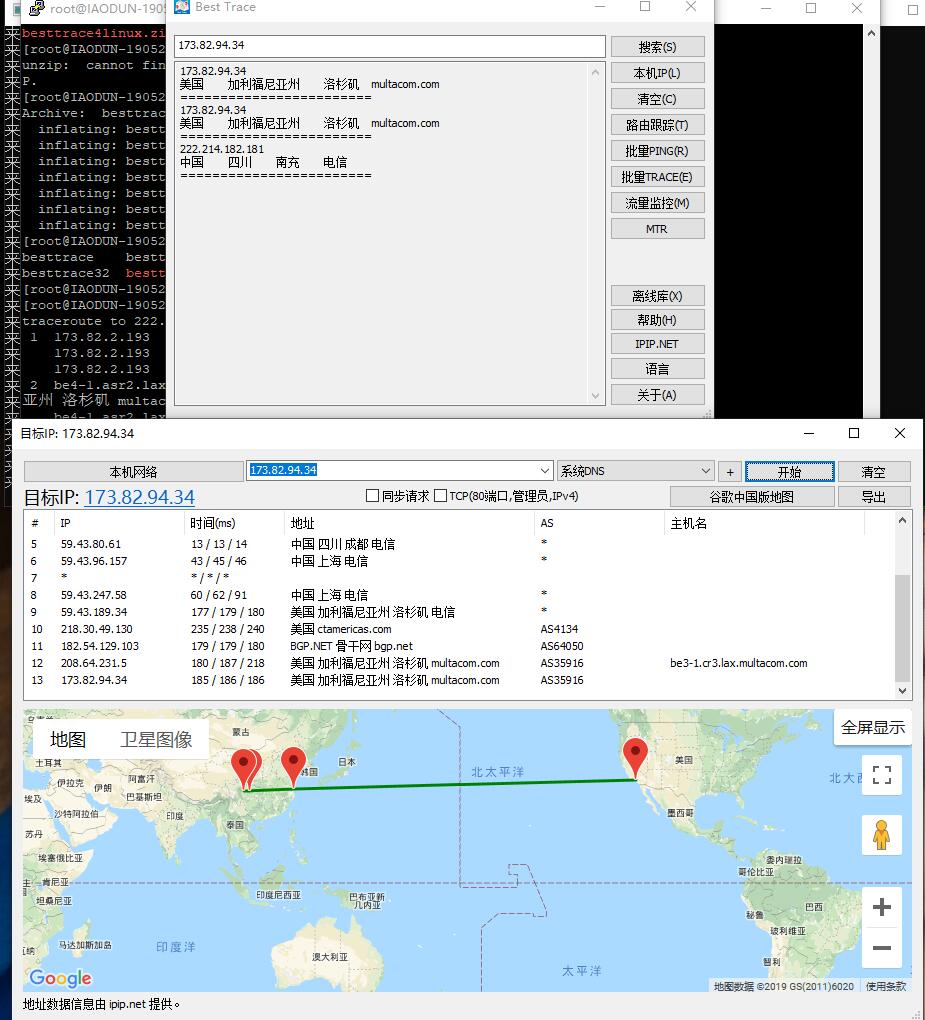Click the Best Trace title bar icon

coord(182,7)
